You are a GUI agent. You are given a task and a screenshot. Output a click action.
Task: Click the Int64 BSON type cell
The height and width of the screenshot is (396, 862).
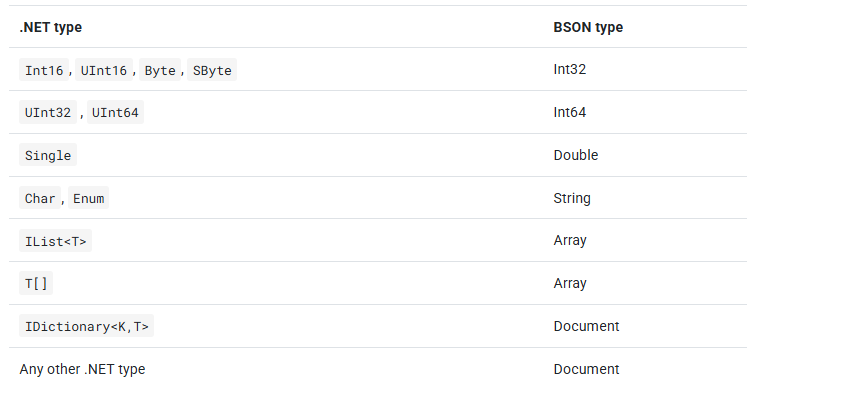click(x=570, y=112)
